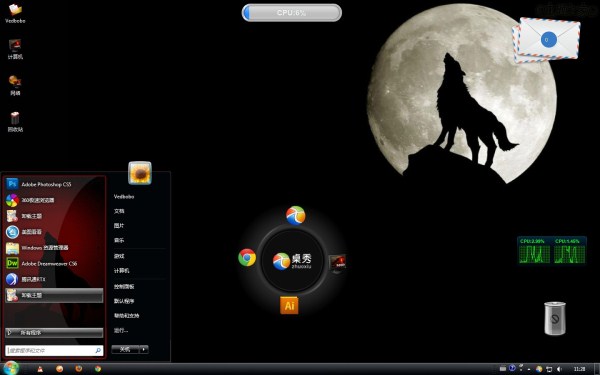Open the Illustrator Ai icon in circular dock
This screenshot has height=375, width=600.
[289, 305]
